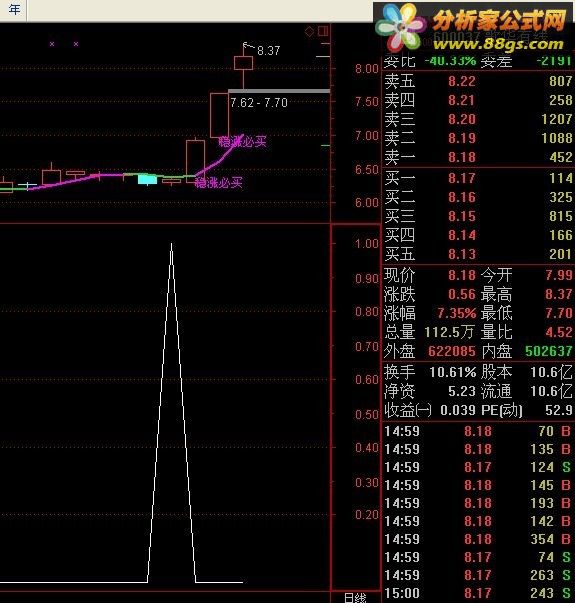
Task: Click the peak of the white indicator spike
Action: click(x=171, y=245)
